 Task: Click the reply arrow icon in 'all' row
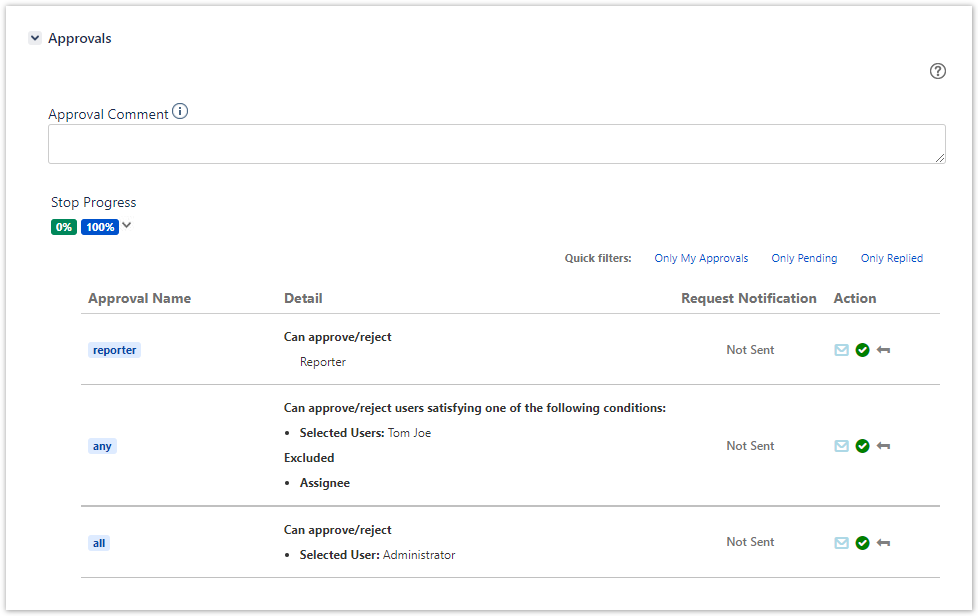click(883, 542)
